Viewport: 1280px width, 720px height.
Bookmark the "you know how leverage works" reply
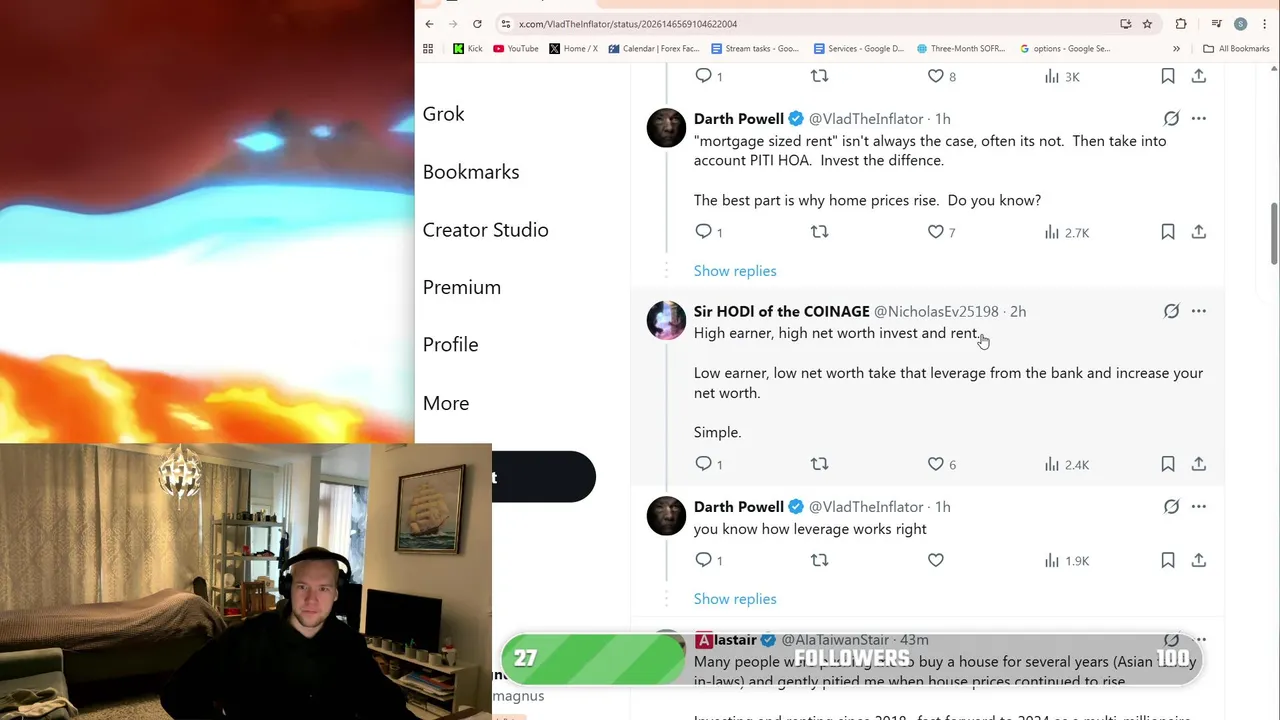1167,560
